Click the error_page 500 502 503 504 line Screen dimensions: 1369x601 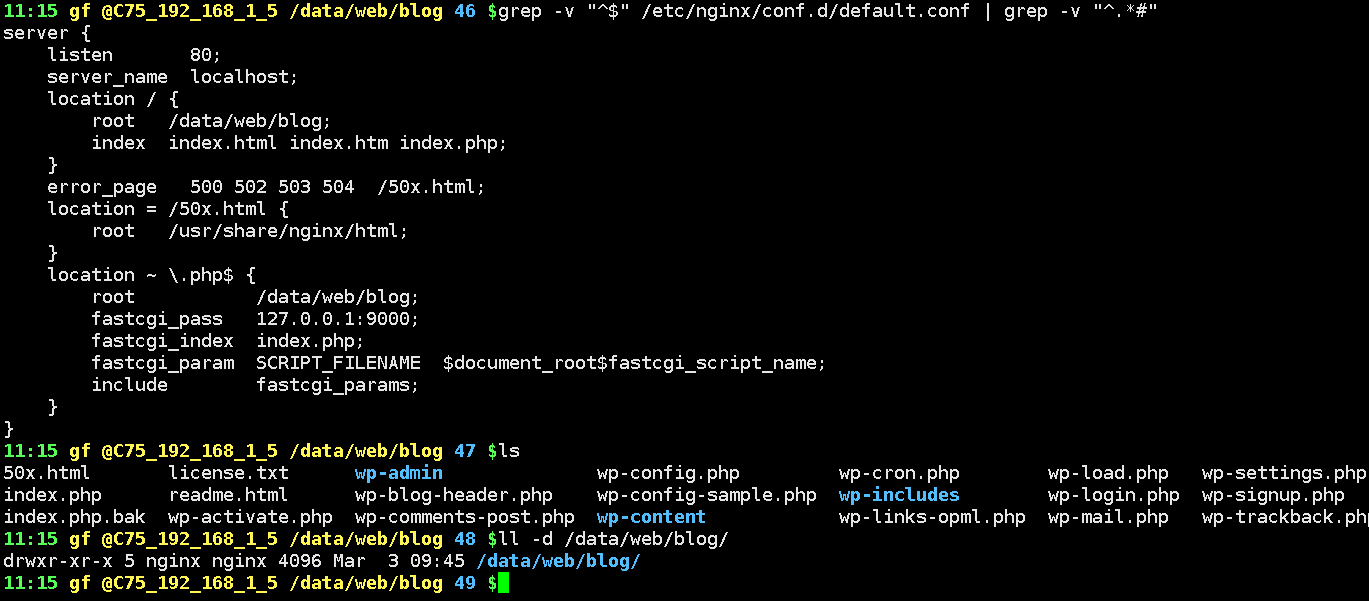point(266,187)
